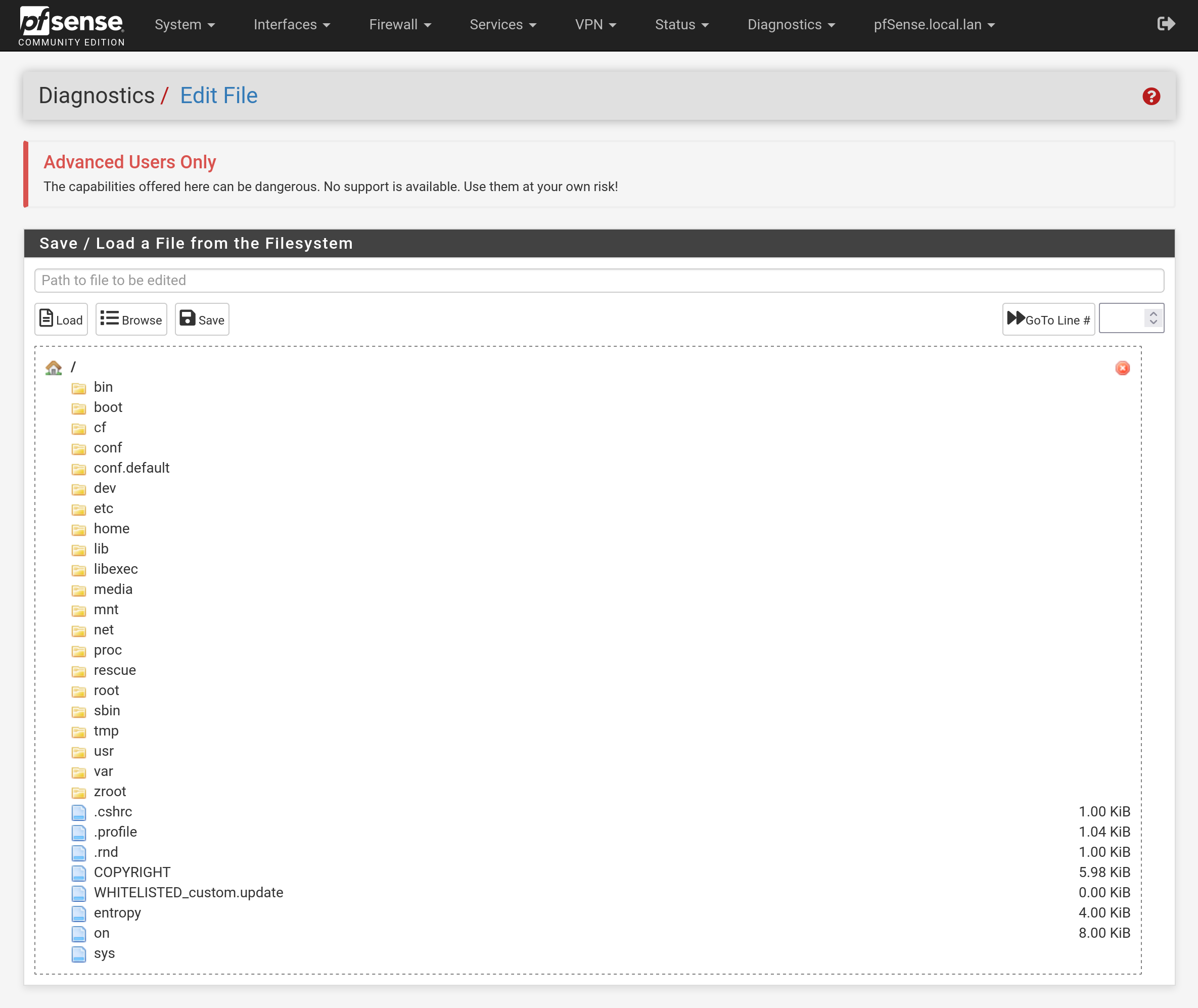Open the Status dropdown menu
Screen dimensions: 1198x1008
point(681,25)
